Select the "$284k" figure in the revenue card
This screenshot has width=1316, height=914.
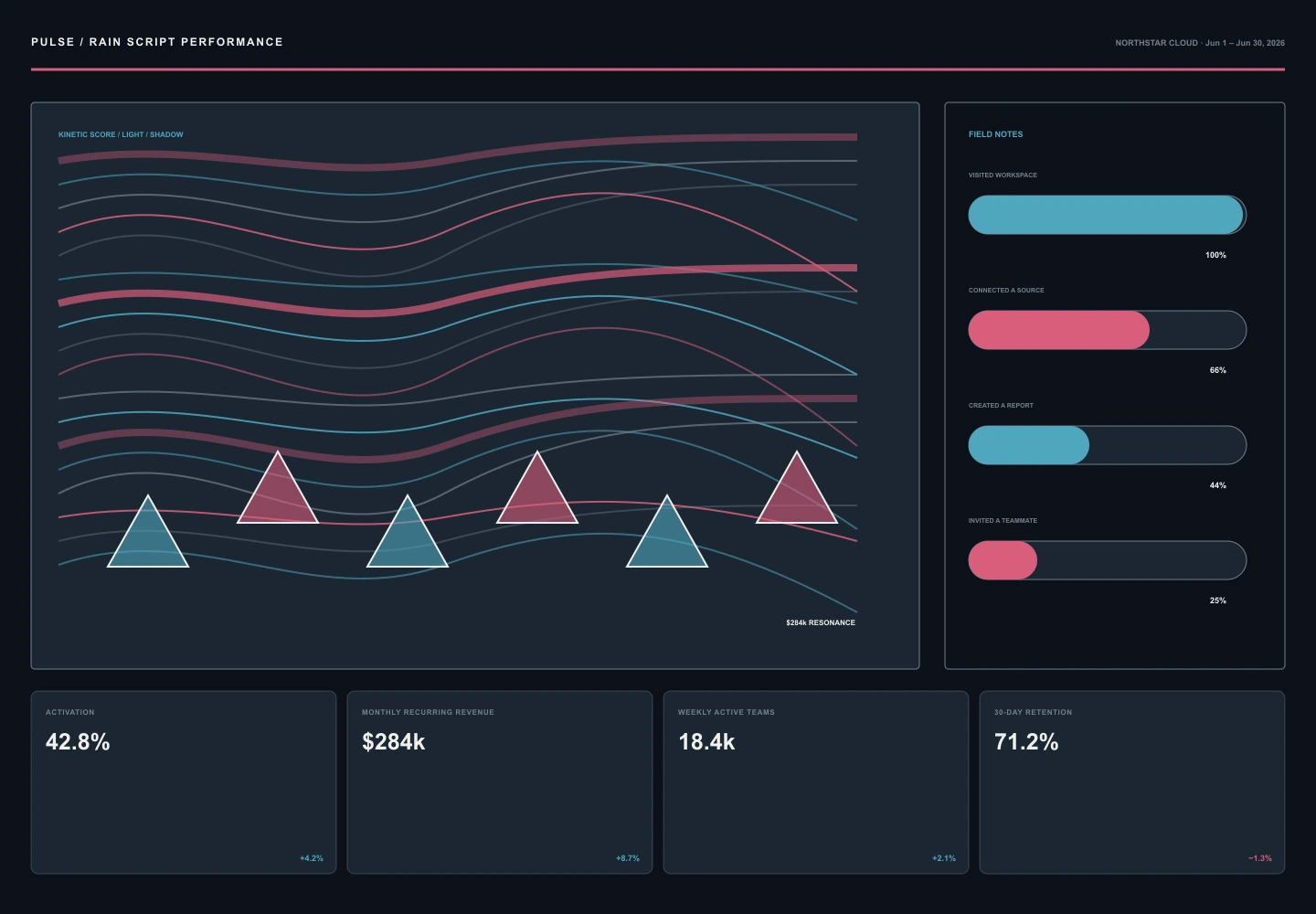(393, 741)
